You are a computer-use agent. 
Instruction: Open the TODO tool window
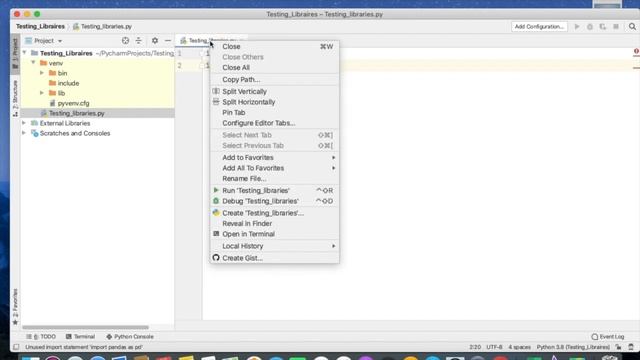coord(41,337)
